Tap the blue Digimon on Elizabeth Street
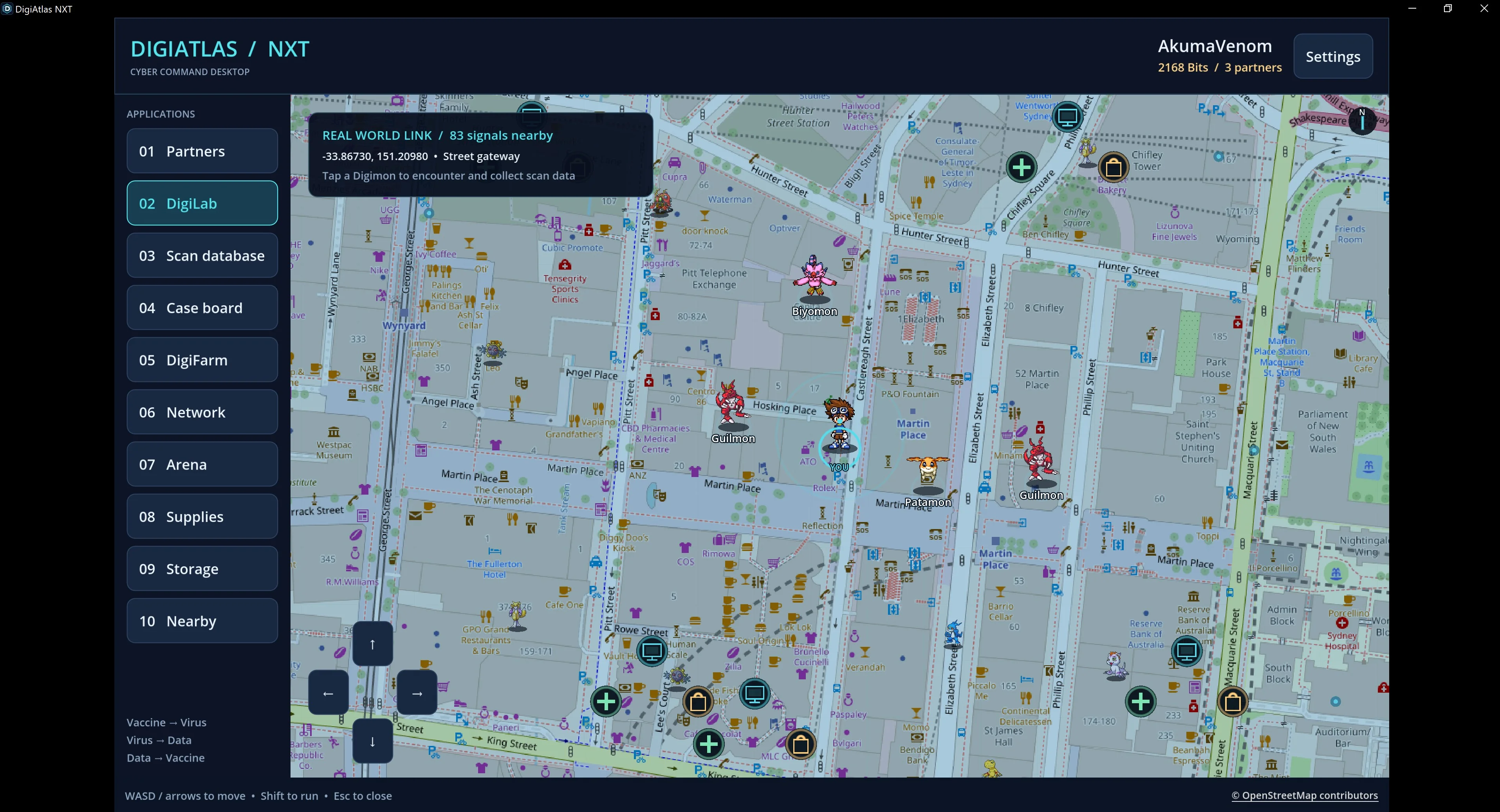 pos(953,633)
